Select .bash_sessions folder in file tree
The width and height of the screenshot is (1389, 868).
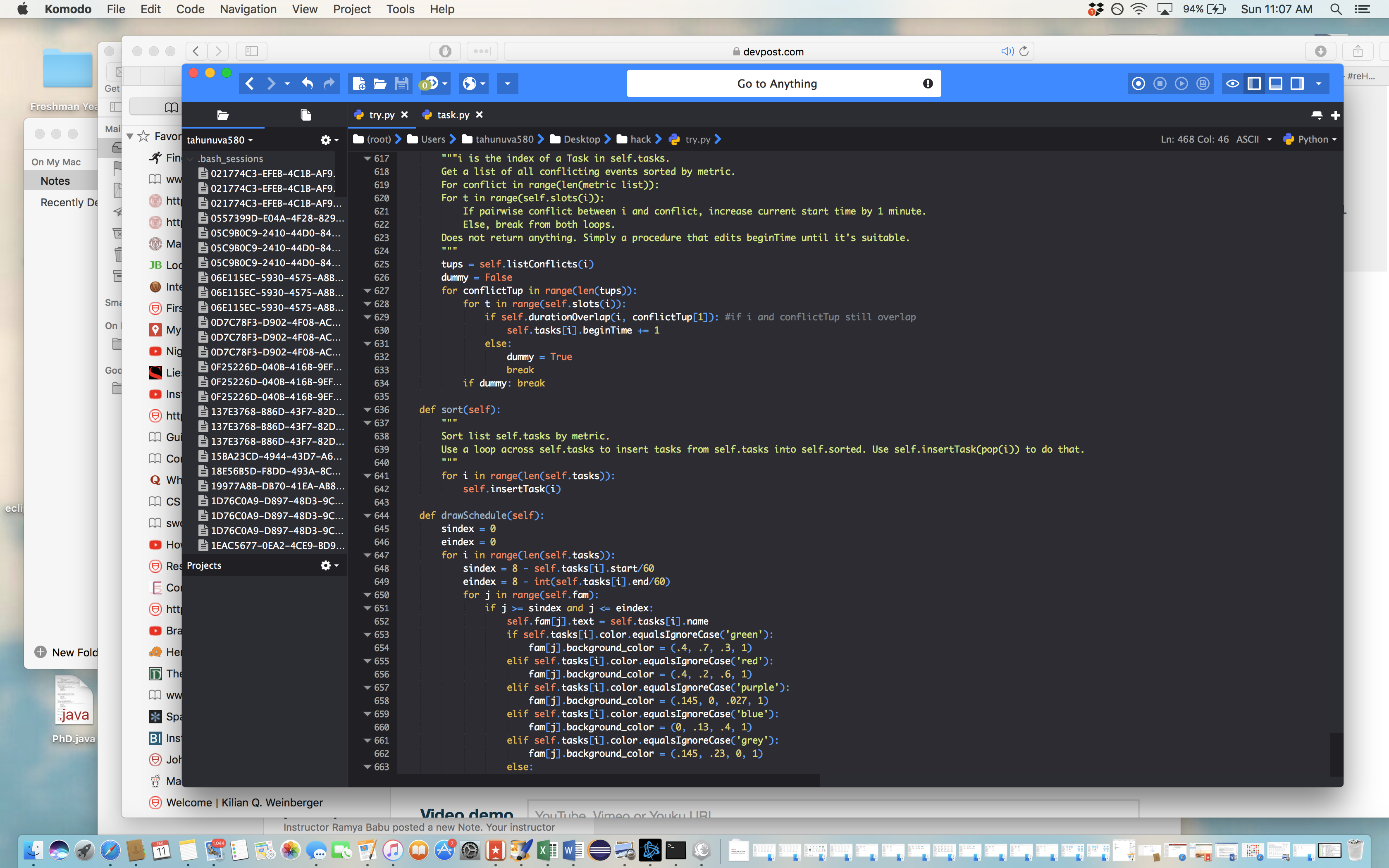pyautogui.click(x=231, y=158)
